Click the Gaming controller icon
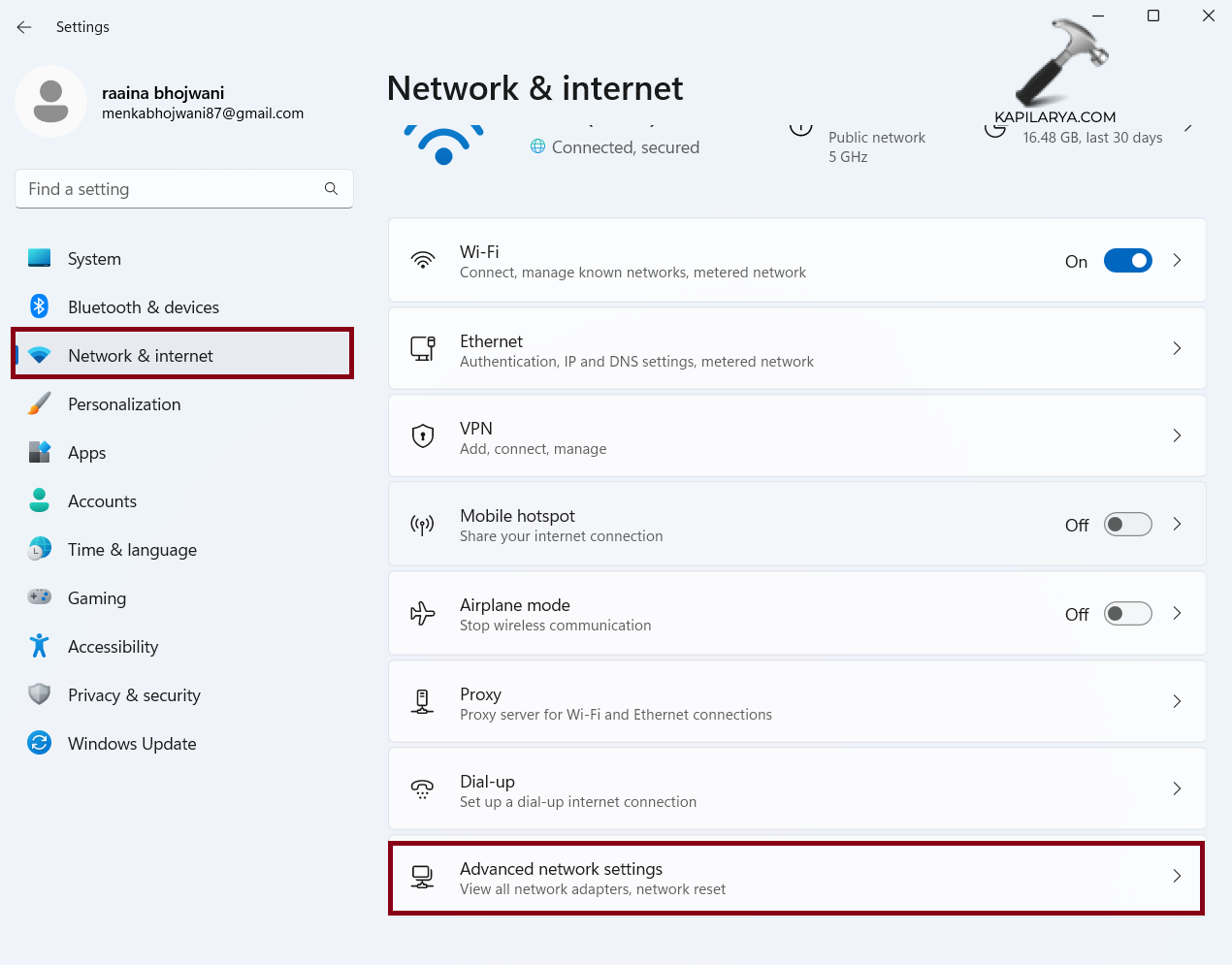Screen dimensions: 1232x965 click(x=39, y=597)
